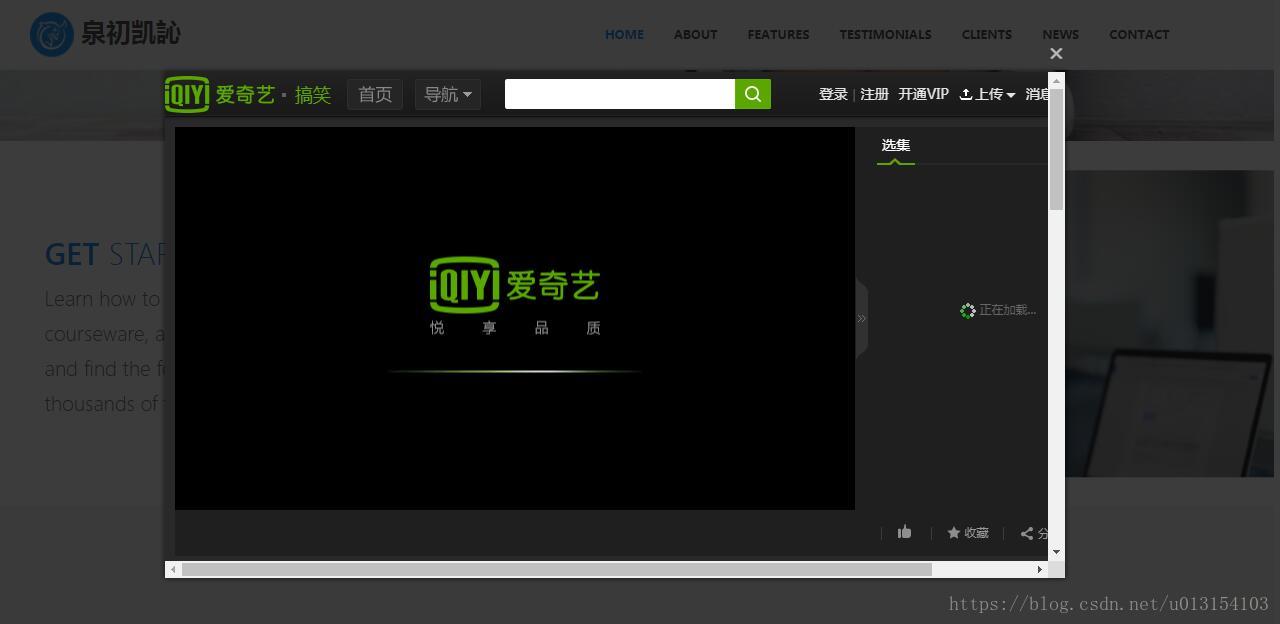
Task: Open ABOUT in the background page menu
Action: 695,34
